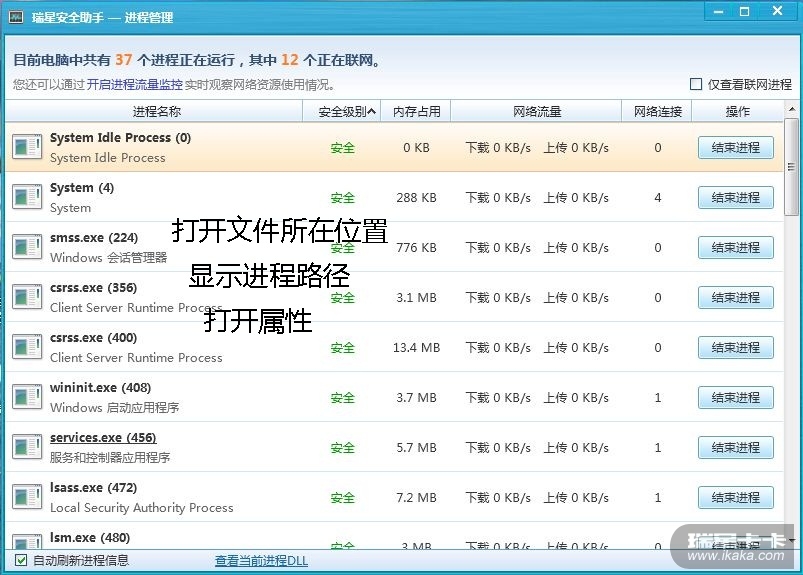Screen dimensions: 803x575
Task: End the csrss.exe (356) process
Action: 735,297
